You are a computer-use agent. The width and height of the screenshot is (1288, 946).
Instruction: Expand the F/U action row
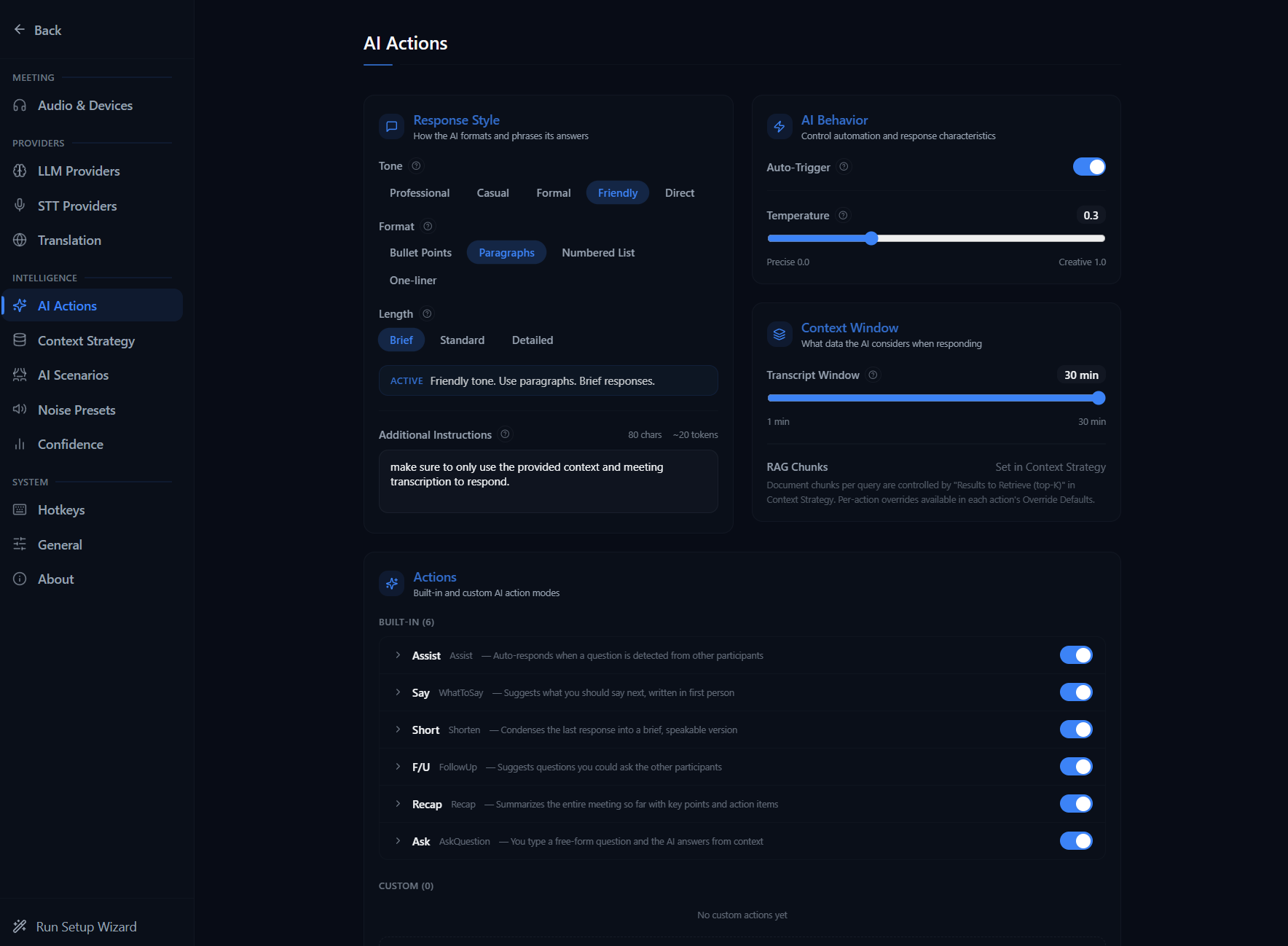point(398,766)
